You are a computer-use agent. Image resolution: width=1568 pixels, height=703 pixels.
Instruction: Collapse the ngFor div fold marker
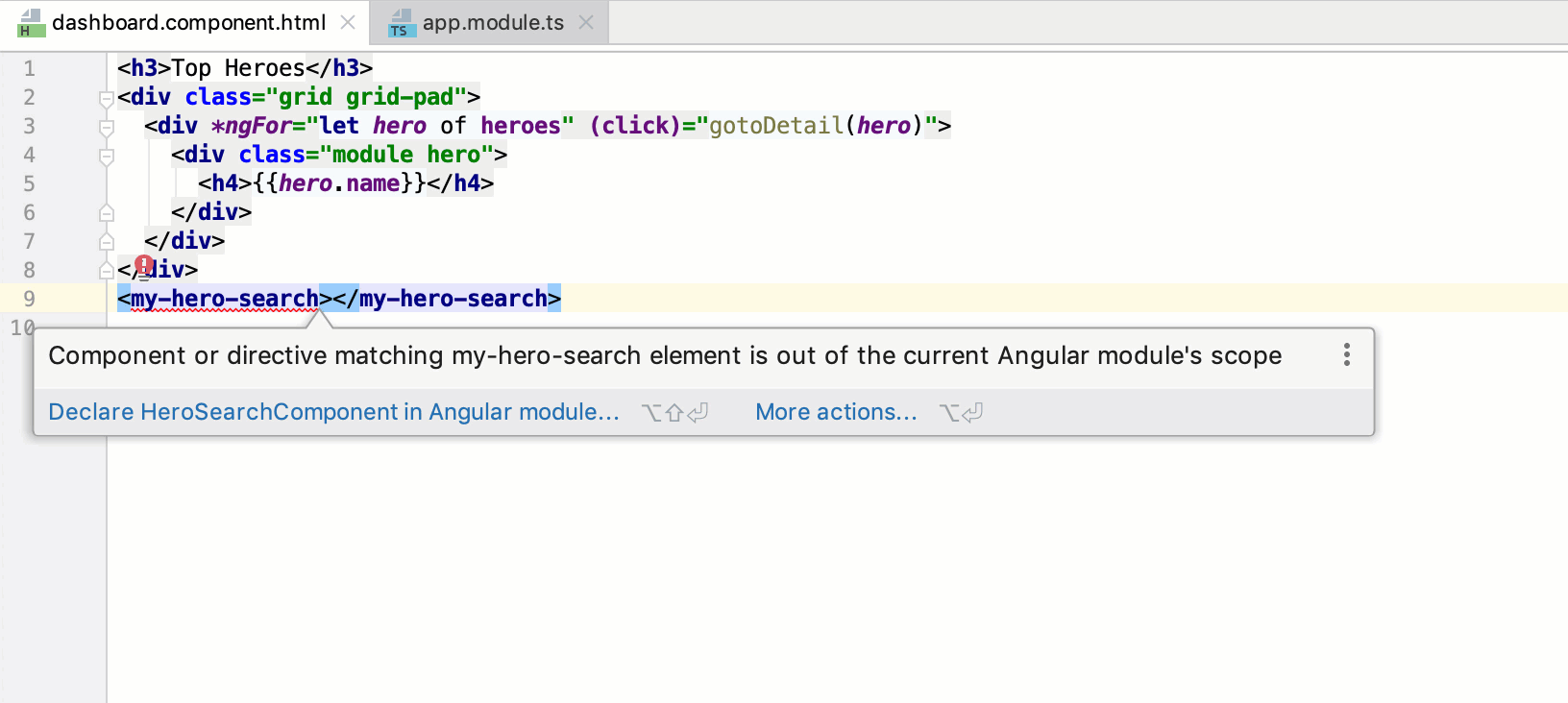coord(107,126)
